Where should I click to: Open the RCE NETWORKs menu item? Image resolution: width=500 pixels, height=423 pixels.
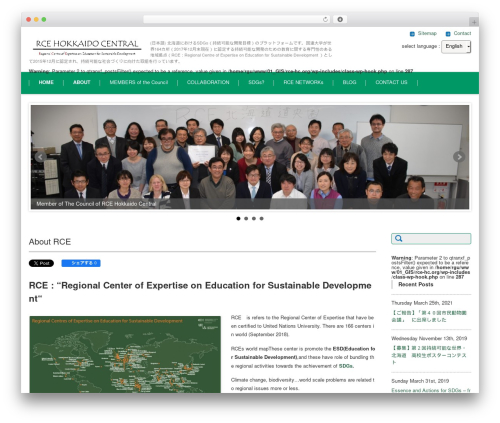(x=303, y=82)
